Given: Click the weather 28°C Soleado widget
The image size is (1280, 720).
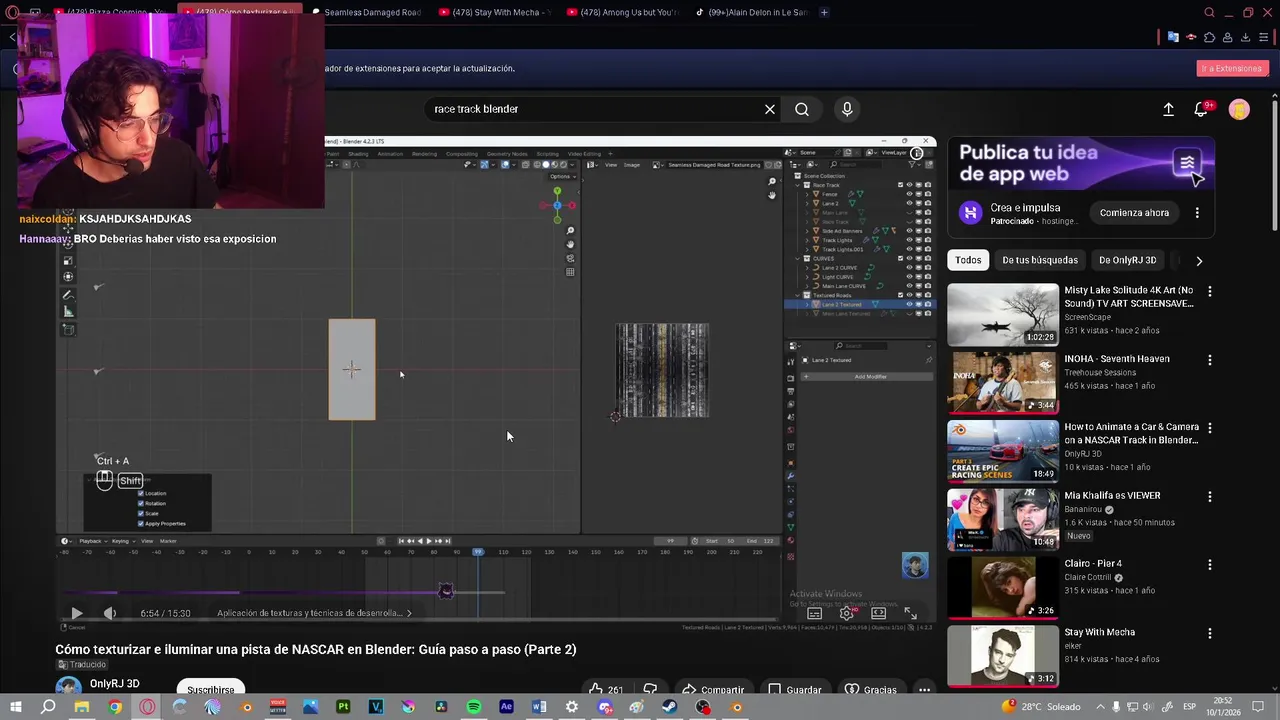Looking at the screenshot, I should [1040, 707].
